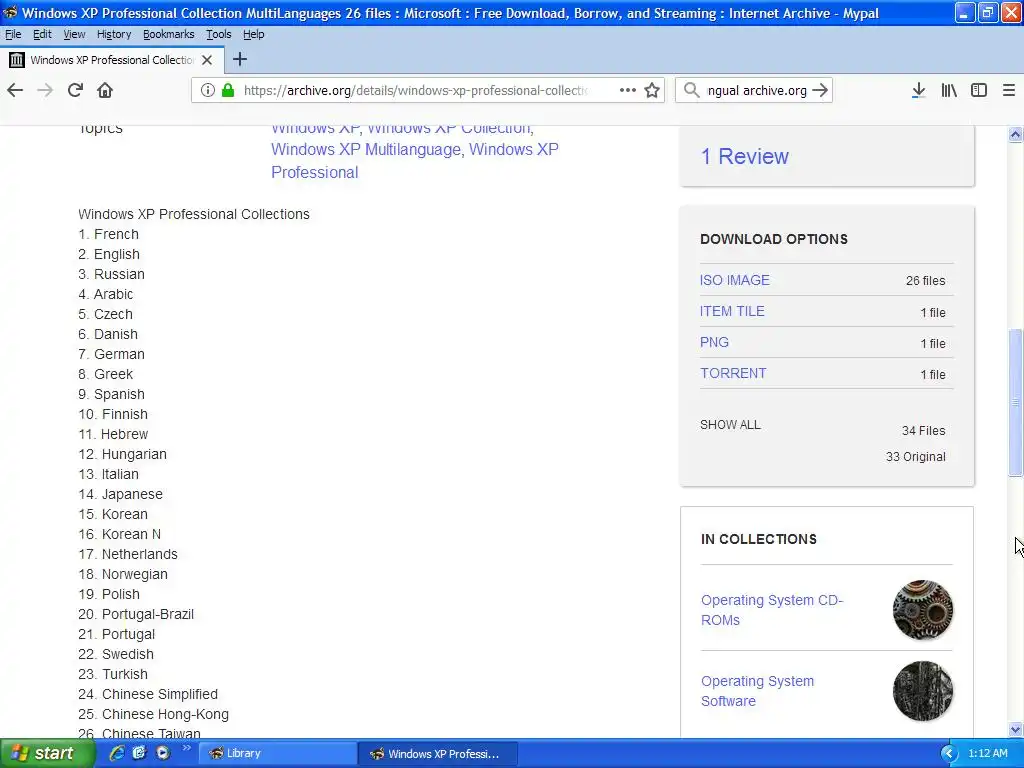Click the '1. French' list entry
The width and height of the screenshot is (1024, 768).
[108, 234]
